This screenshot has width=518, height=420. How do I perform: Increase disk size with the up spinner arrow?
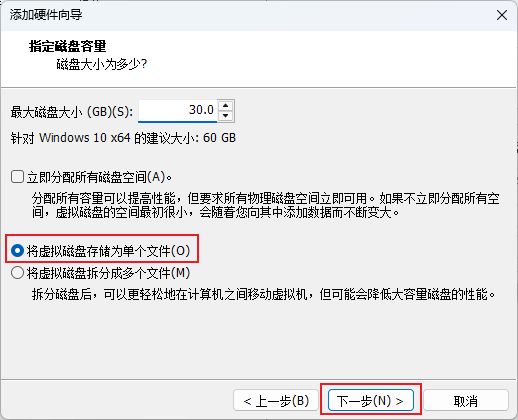[x=226, y=106]
